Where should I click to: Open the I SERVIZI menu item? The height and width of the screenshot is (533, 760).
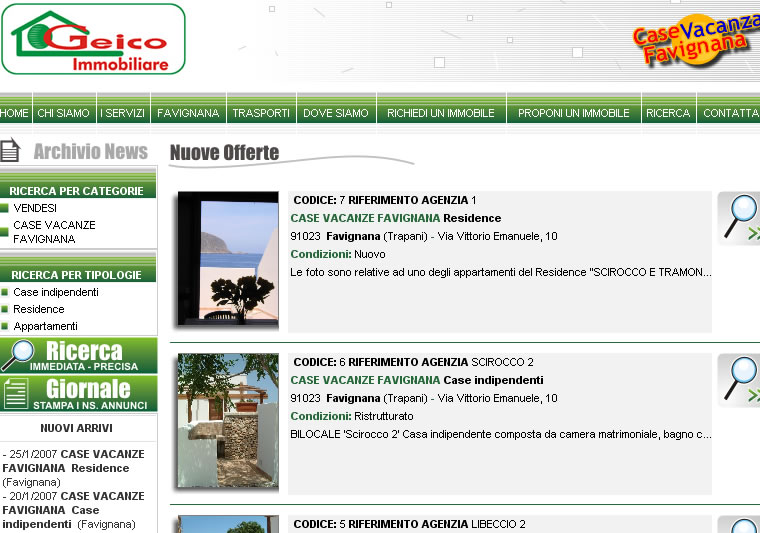point(123,113)
